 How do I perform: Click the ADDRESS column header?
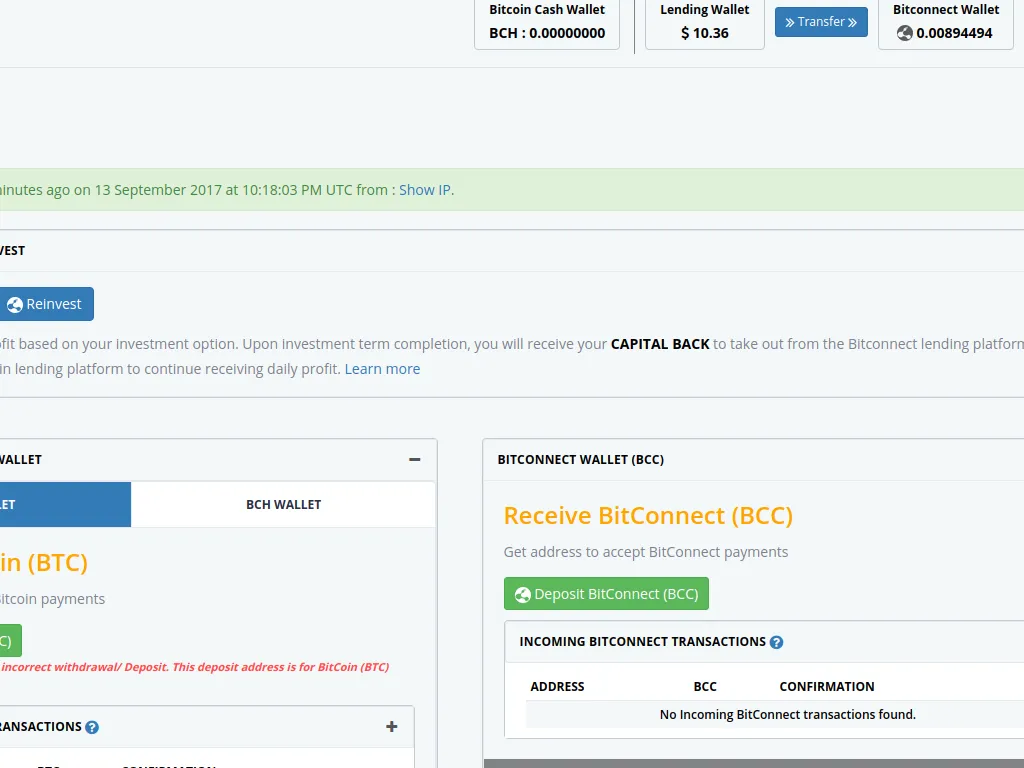coord(557,686)
